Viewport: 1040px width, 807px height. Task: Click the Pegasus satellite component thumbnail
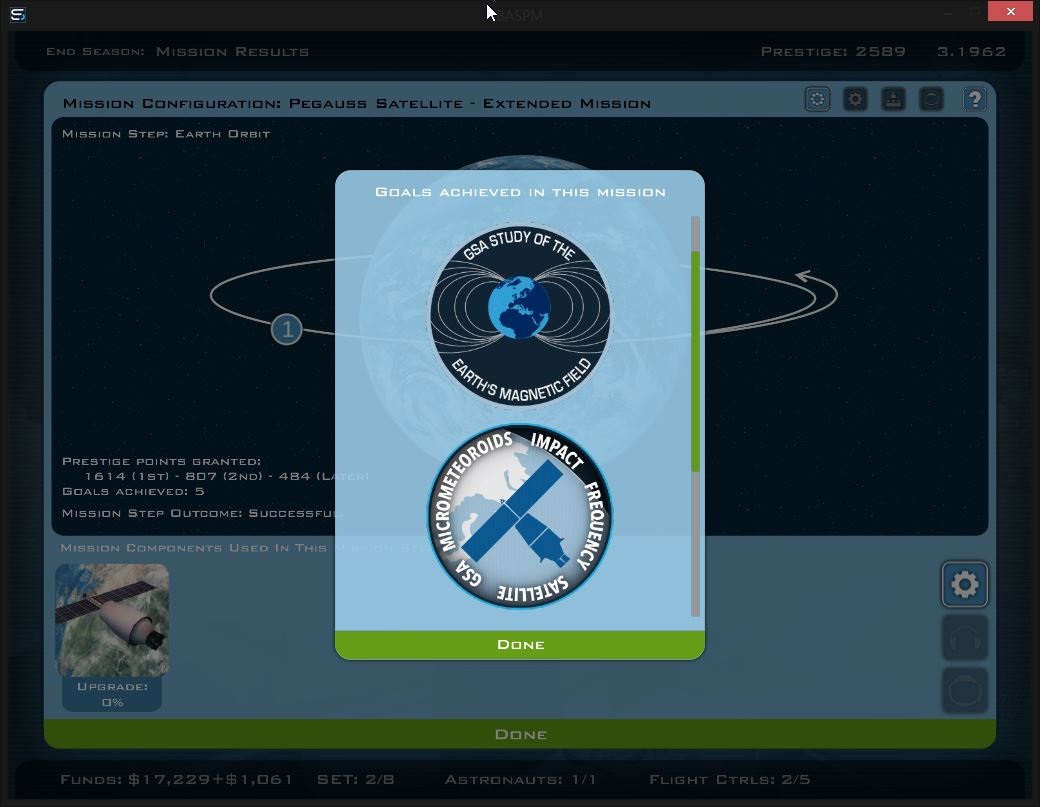tap(112, 621)
